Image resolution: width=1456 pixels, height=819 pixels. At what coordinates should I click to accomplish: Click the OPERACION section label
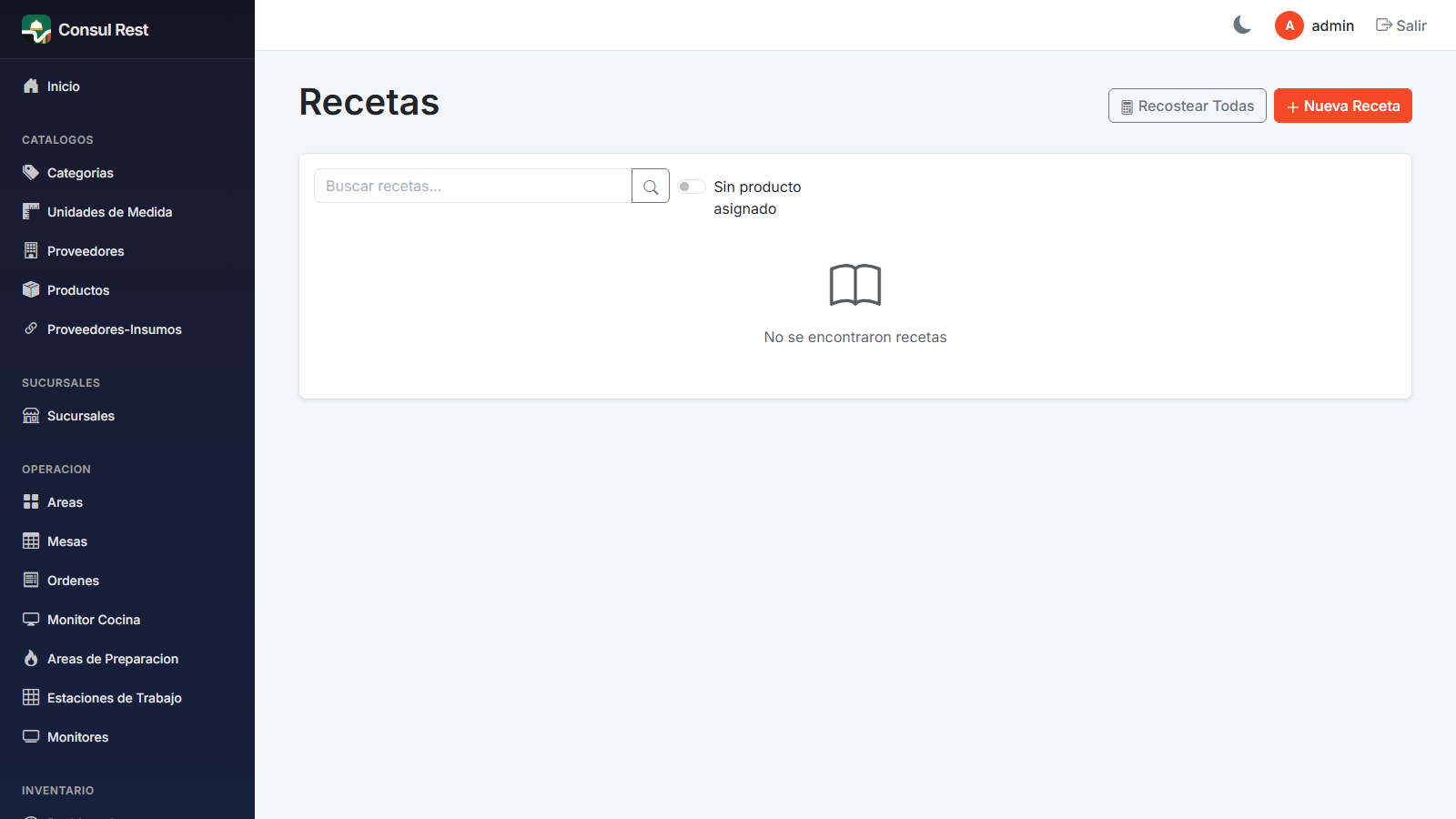[56, 469]
